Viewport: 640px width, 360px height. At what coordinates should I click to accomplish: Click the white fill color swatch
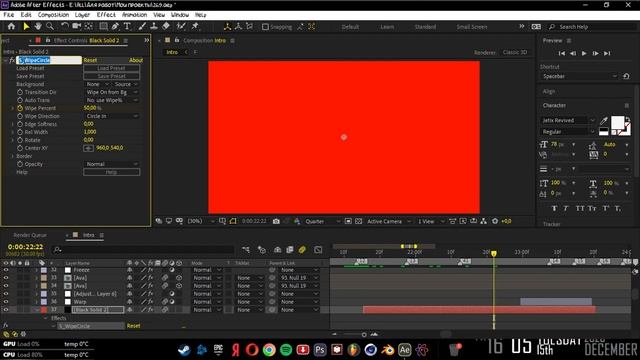point(617,122)
